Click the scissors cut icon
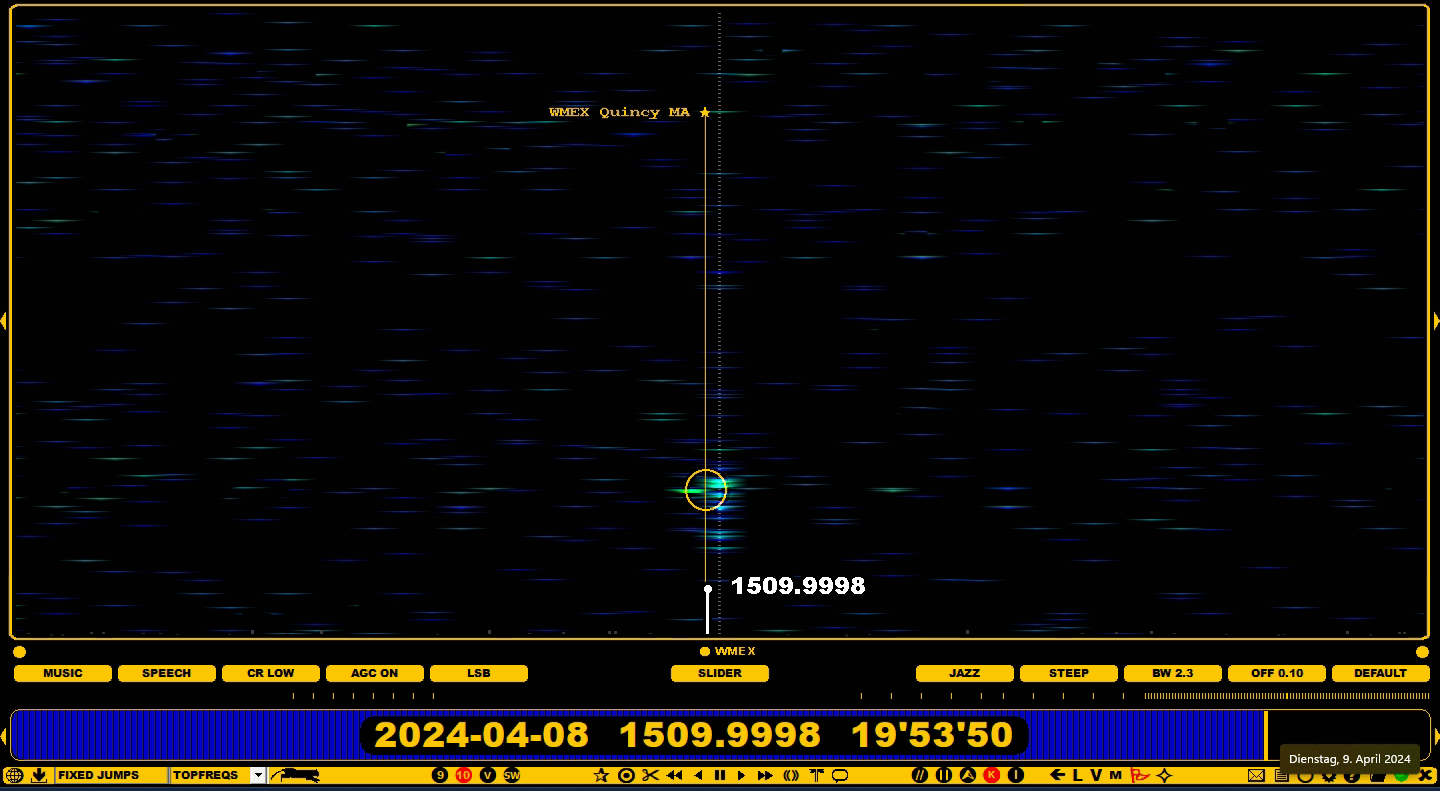Screen dimensions: 1440x791 (650, 775)
